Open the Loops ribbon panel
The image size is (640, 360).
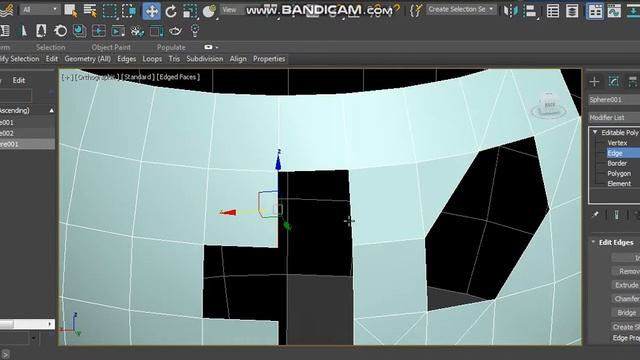point(152,59)
